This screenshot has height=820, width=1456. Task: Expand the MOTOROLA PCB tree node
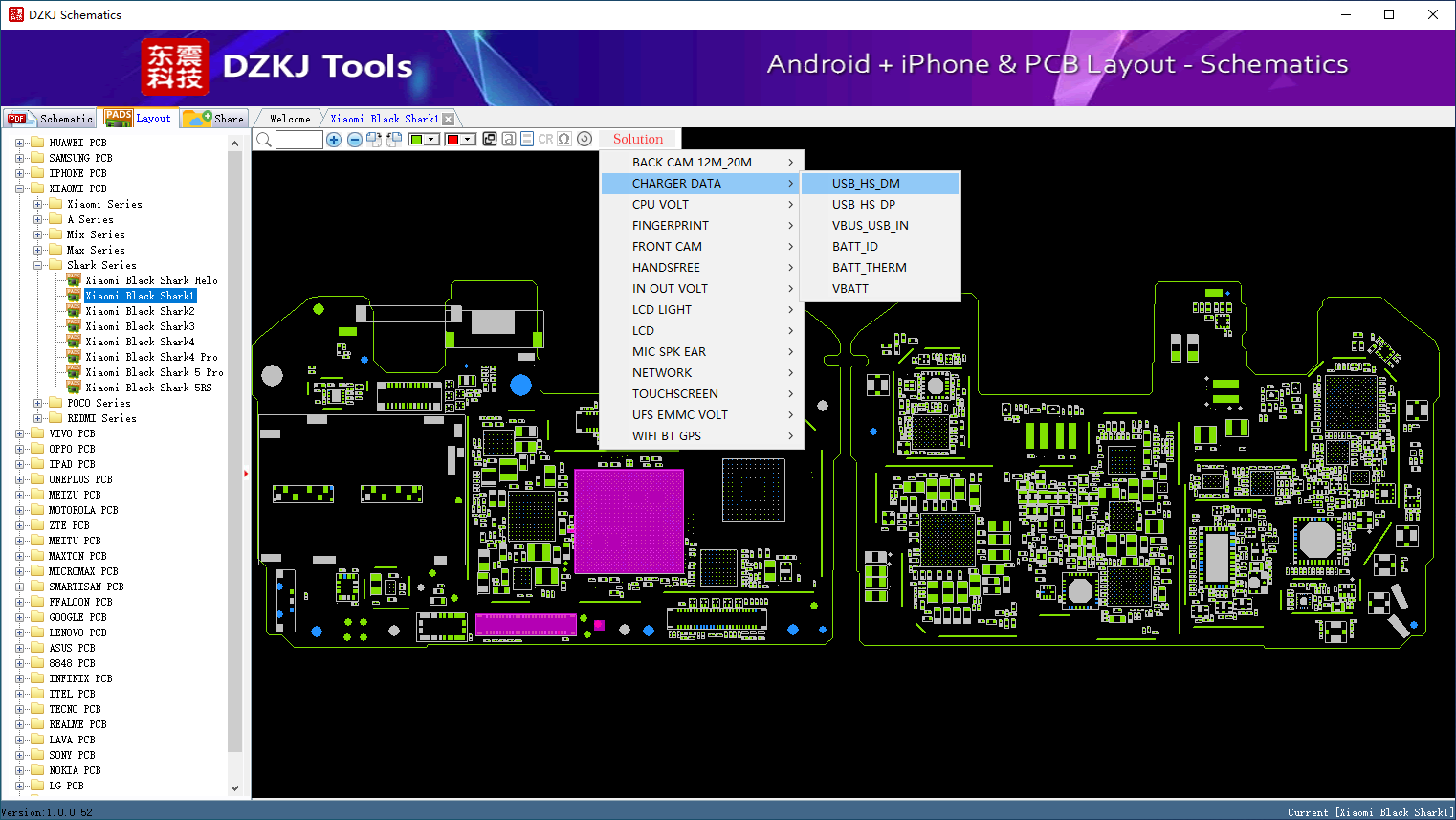(x=19, y=510)
